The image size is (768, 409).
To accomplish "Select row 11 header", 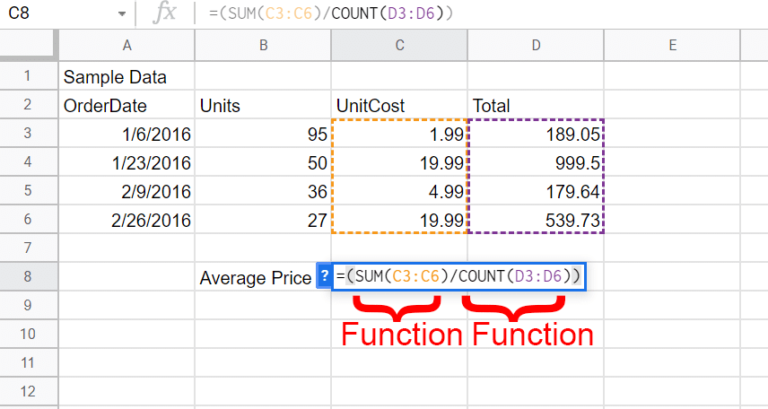I will click(x=28, y=362).
